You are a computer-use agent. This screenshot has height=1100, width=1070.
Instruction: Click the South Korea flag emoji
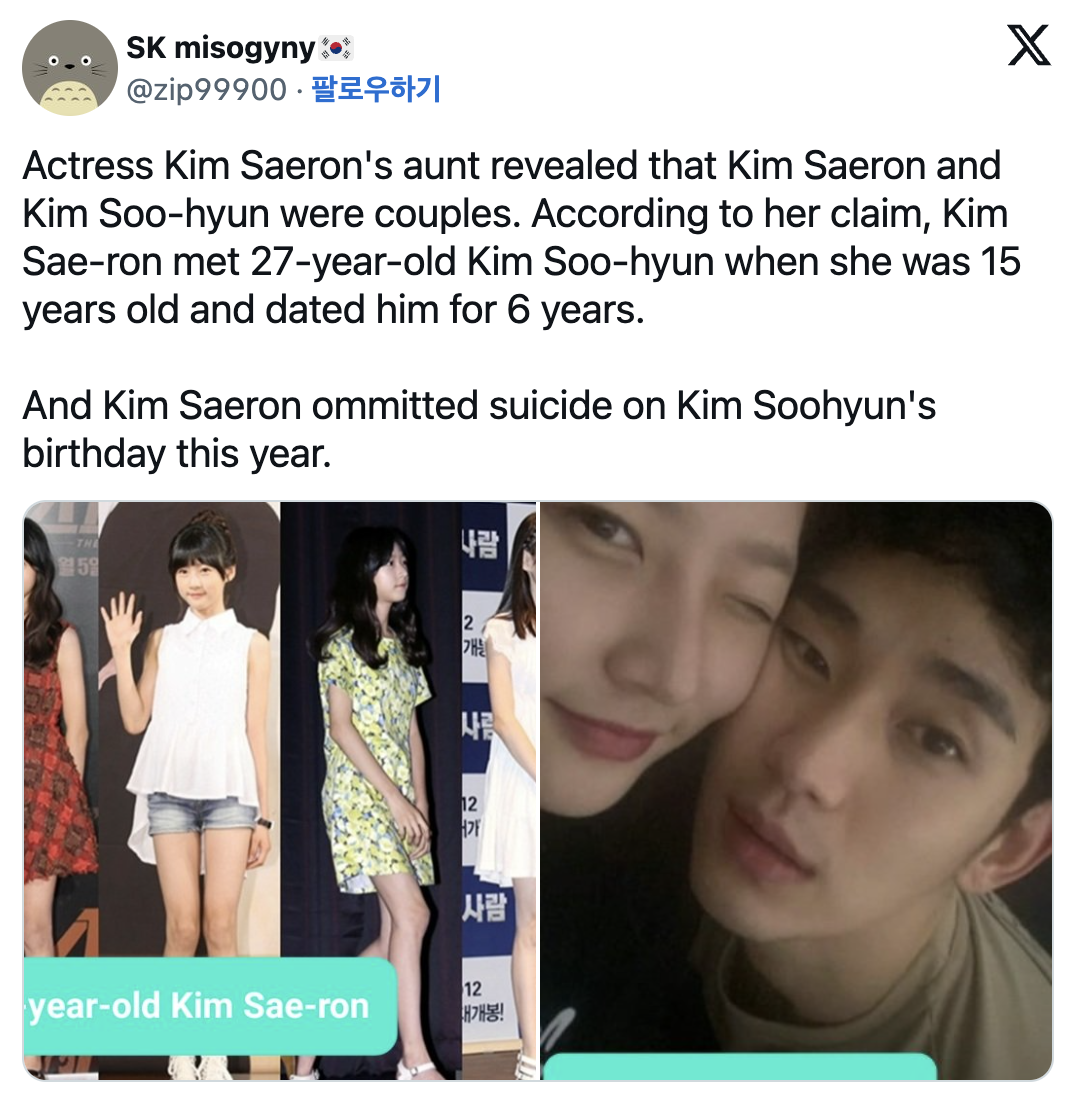pyautogui.click(x=336, y=48)
